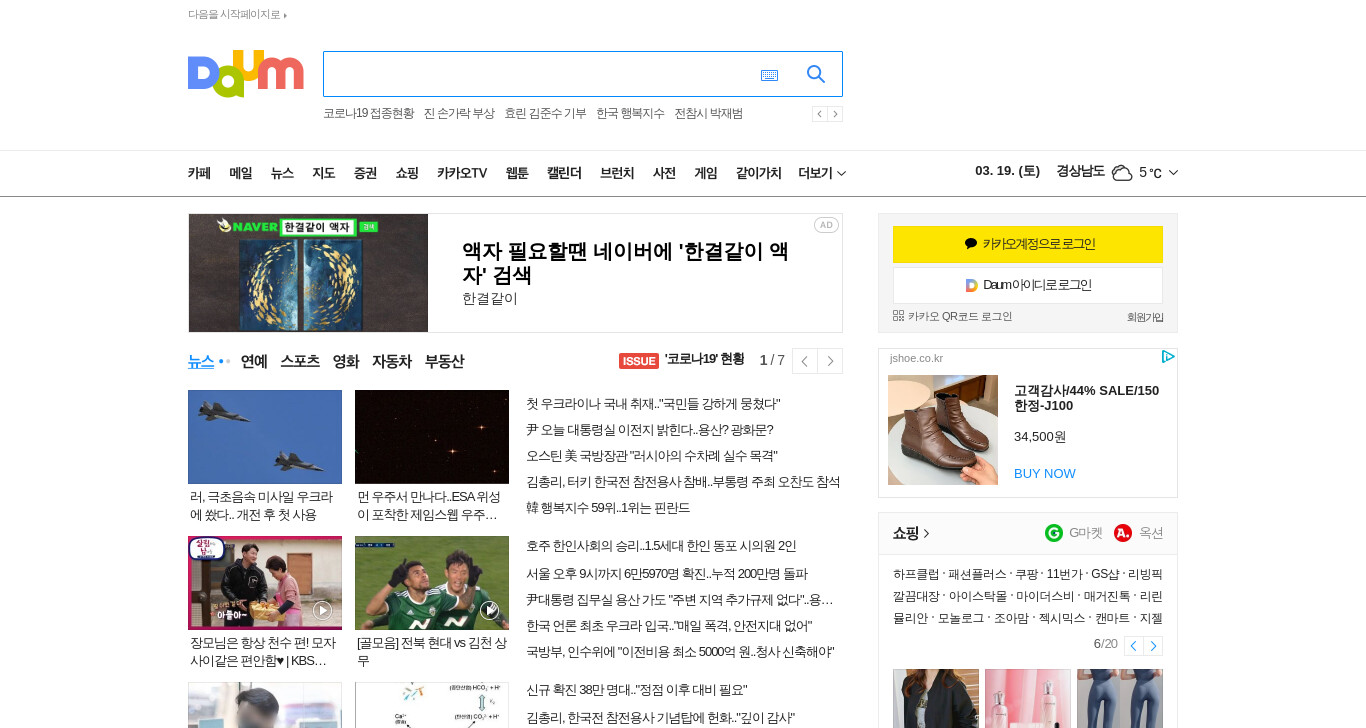1366x728 pixels.
Task: Log in with 카카오계정으로 로그인 button
Action: click(1028, 244)
